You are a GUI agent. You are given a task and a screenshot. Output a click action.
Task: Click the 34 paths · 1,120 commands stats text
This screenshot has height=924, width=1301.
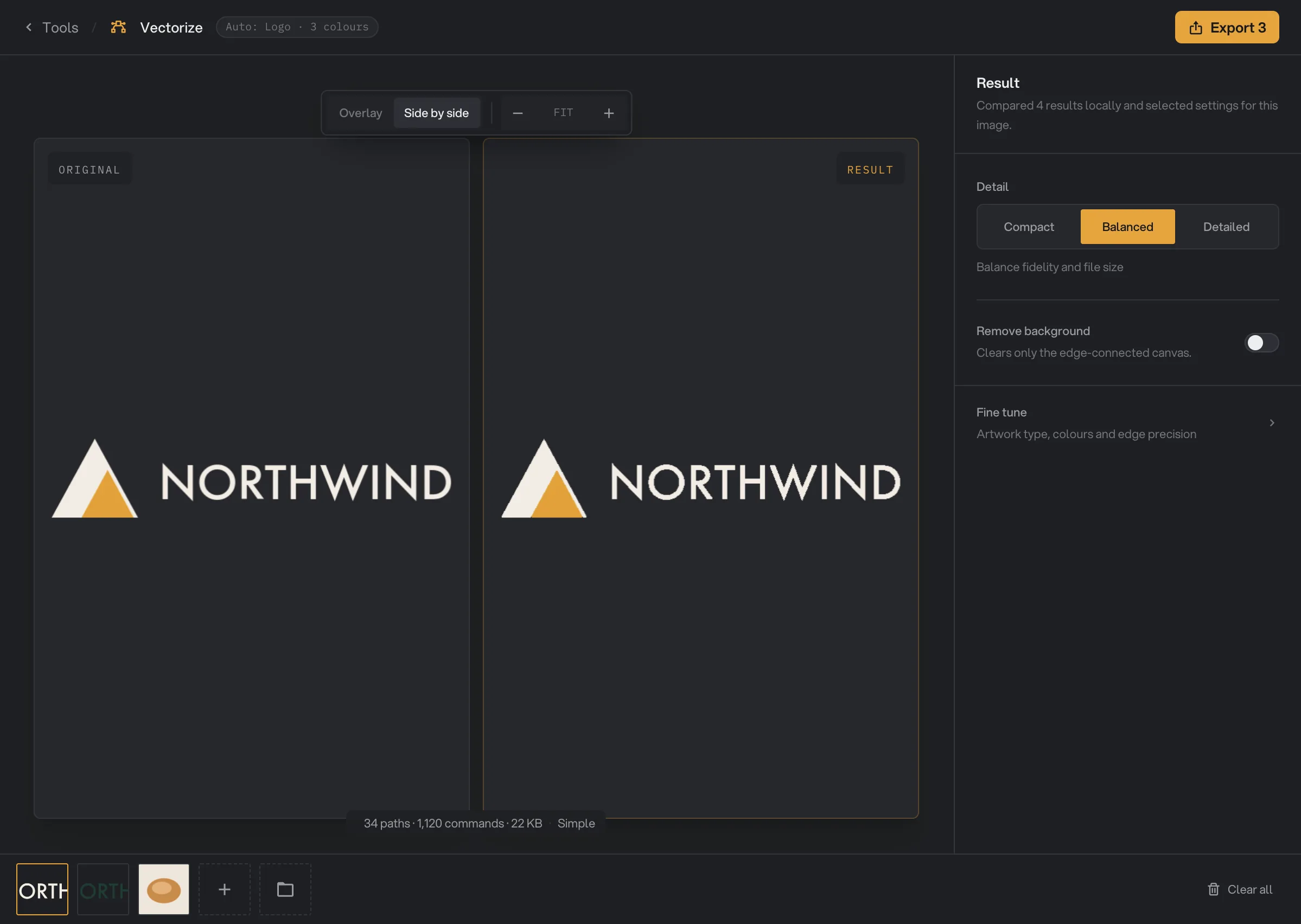coord(453,823)
